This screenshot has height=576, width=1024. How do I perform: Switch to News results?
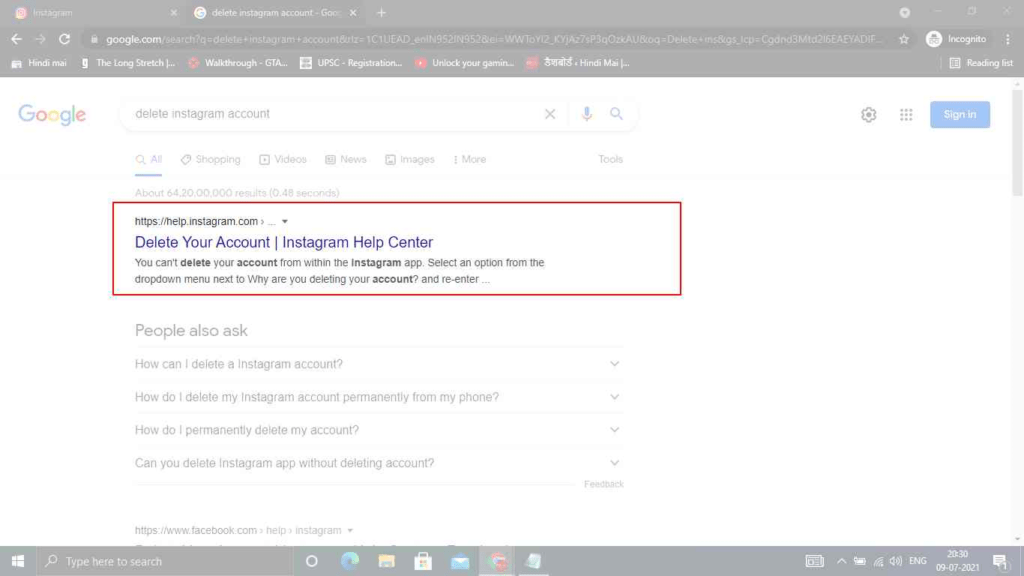346,159
